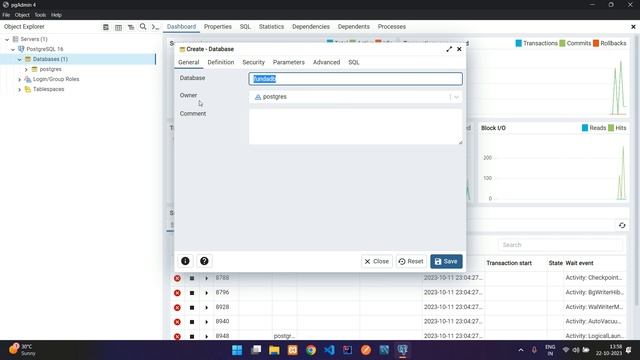Click the Reset button
This screenshot has height=360, width=640.
(x=411, y=262)
